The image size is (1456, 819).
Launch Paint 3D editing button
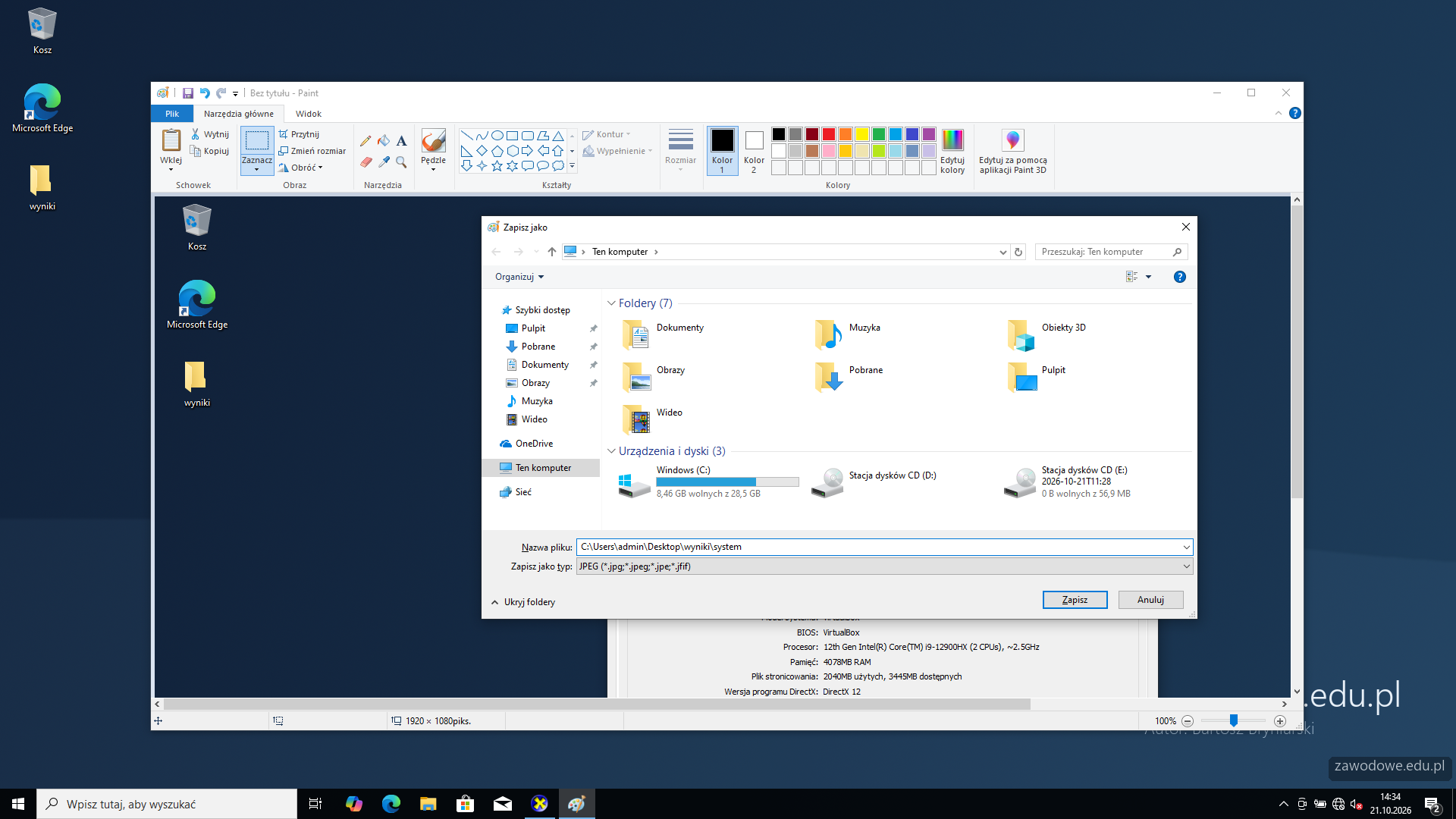point(1012,152)
